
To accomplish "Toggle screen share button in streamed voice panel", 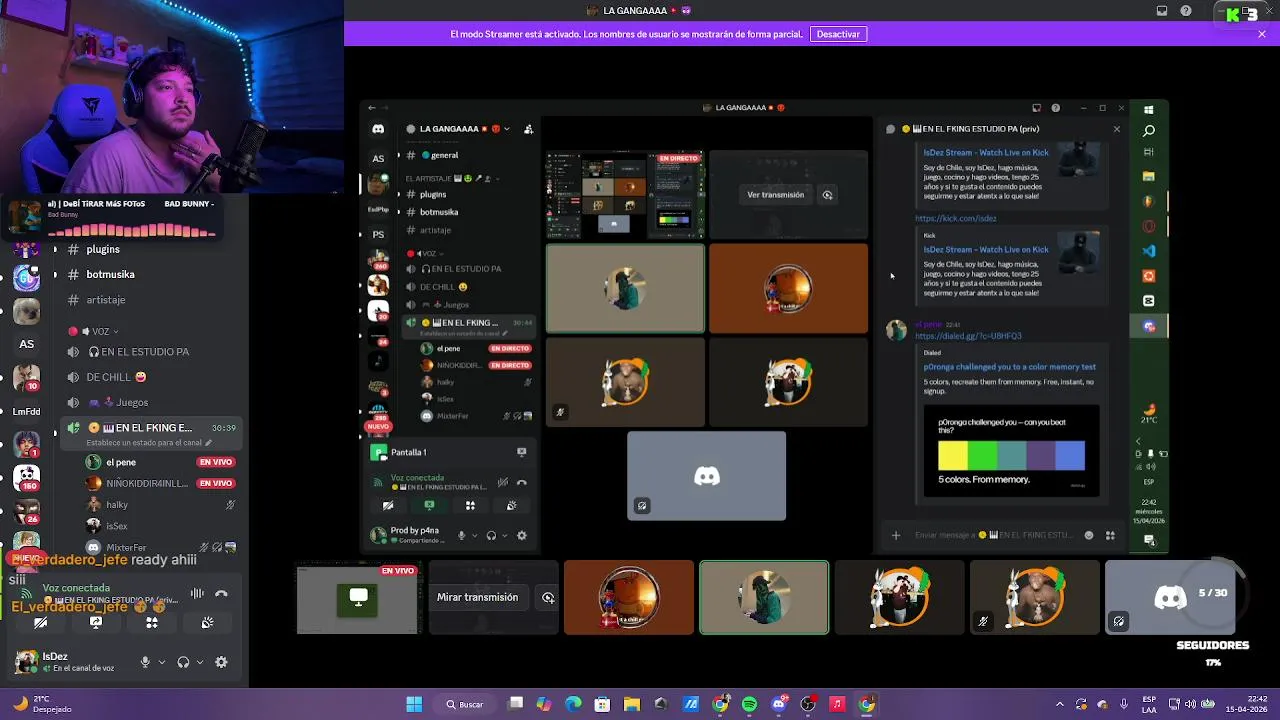I will click(x=429, y=506).
